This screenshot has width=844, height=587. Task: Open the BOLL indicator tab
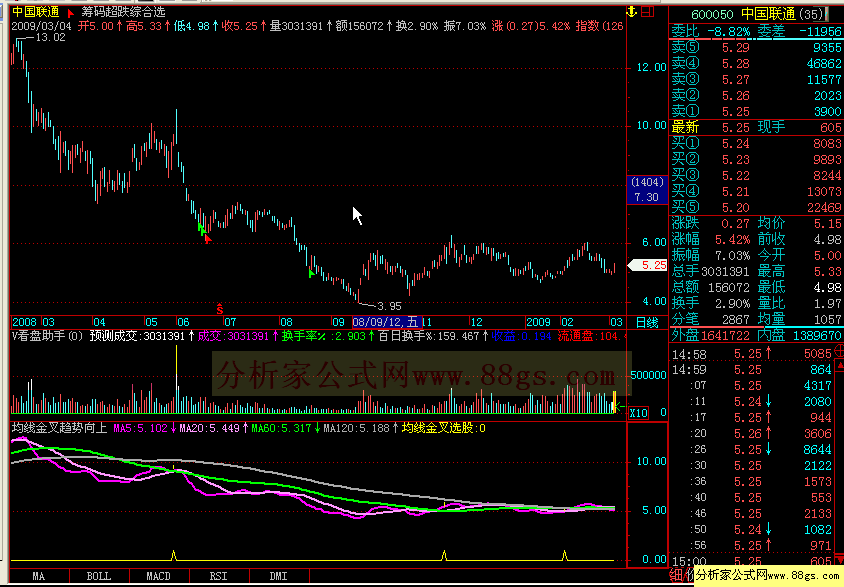tap(99, 576)
